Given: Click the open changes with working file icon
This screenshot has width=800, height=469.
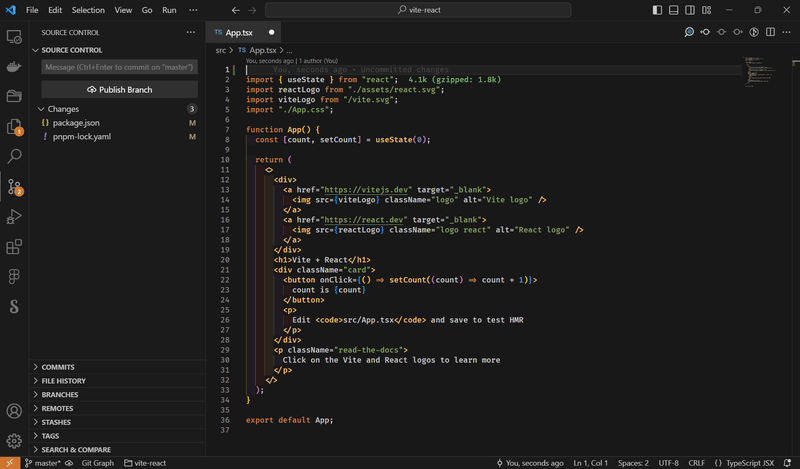Looking at the screenshot, I should (x=721, y=32).
